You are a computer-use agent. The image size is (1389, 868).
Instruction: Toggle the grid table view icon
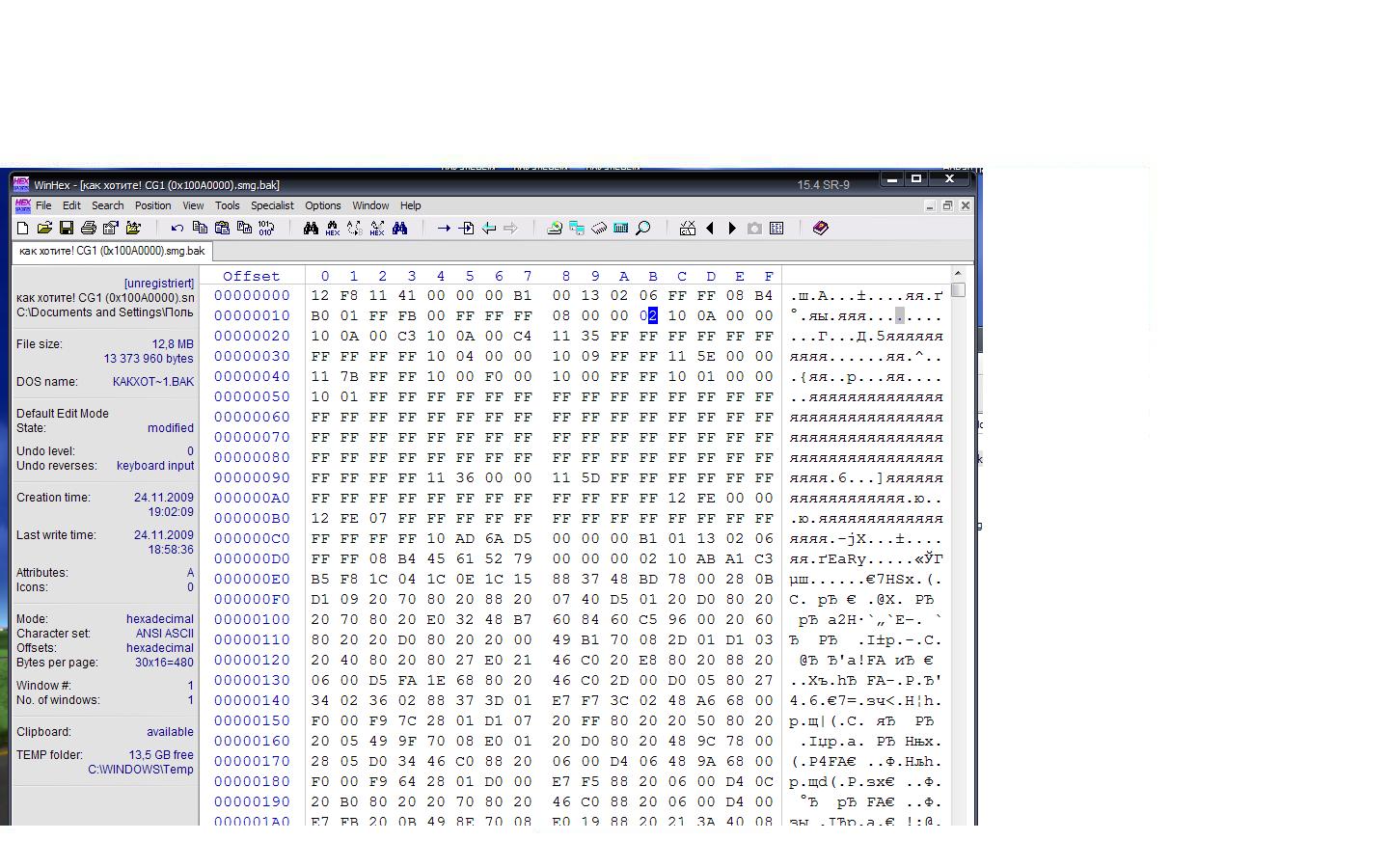[776, 229]
